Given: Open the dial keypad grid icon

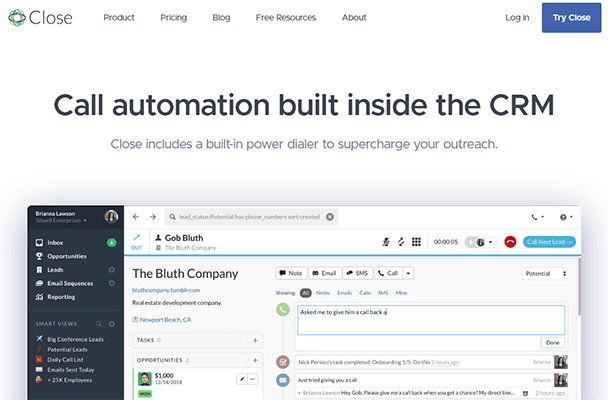Looking at the screenshot, I should (x=416, y=242).
